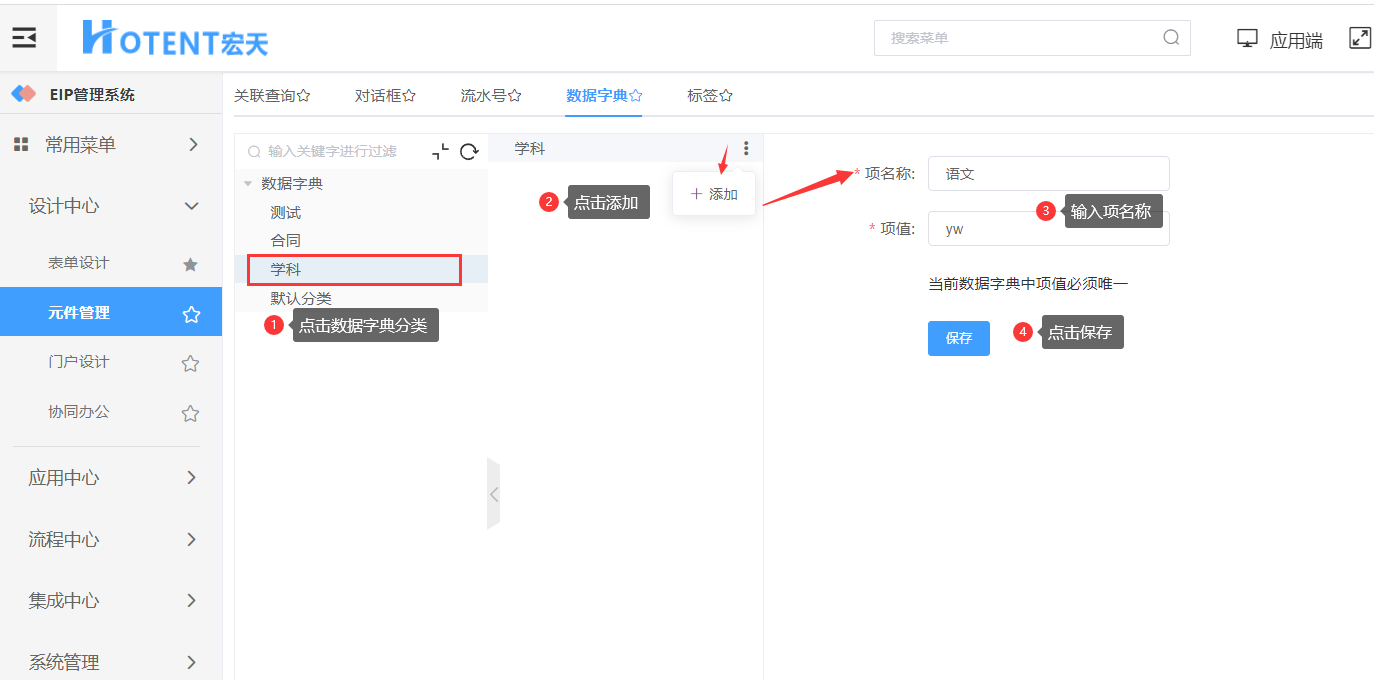Toggle favorite star for 协同办公
Viewport: 1374px width, 680px height.
pyautogui.click(x=190, y=413)
